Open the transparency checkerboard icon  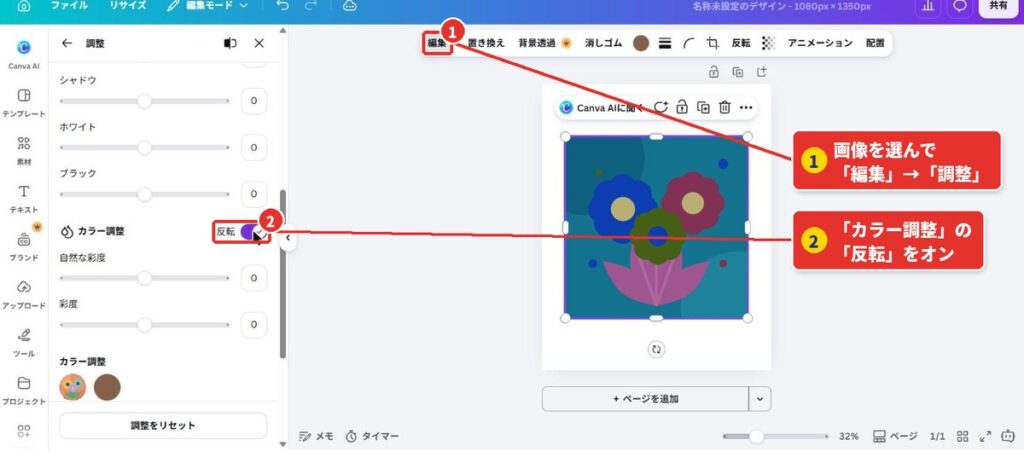[769, 43]
